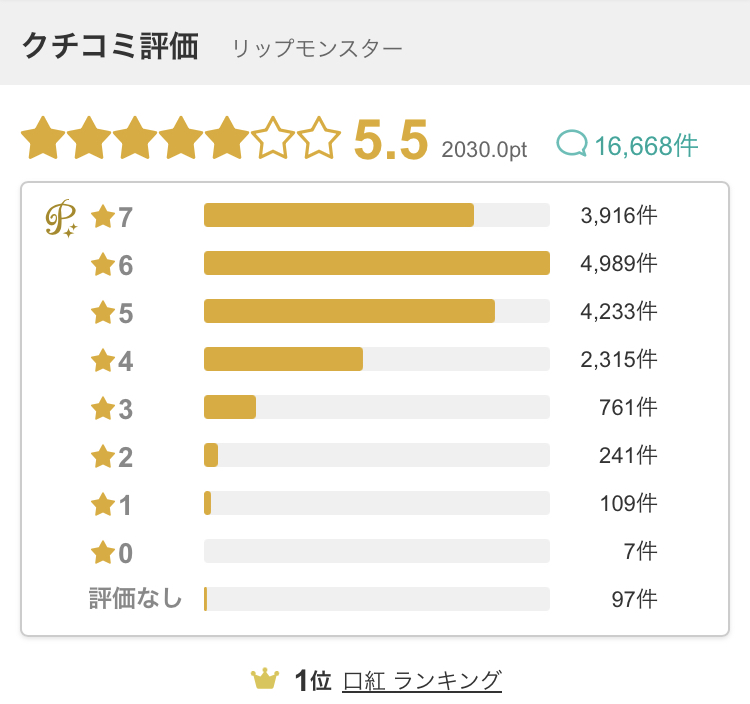750x704 pixels.
Task: Click the 1-star rating row label
Action: click(111, 505)
